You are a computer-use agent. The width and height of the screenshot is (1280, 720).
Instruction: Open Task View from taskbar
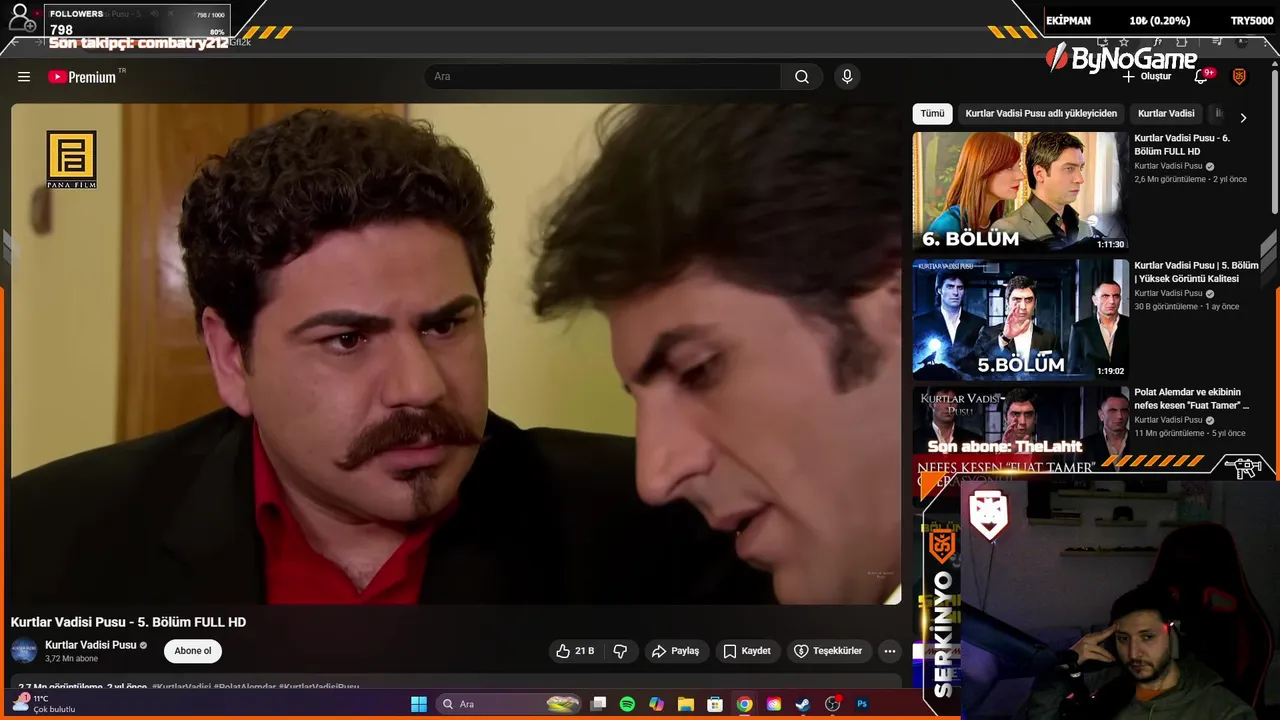pos(598,704)
